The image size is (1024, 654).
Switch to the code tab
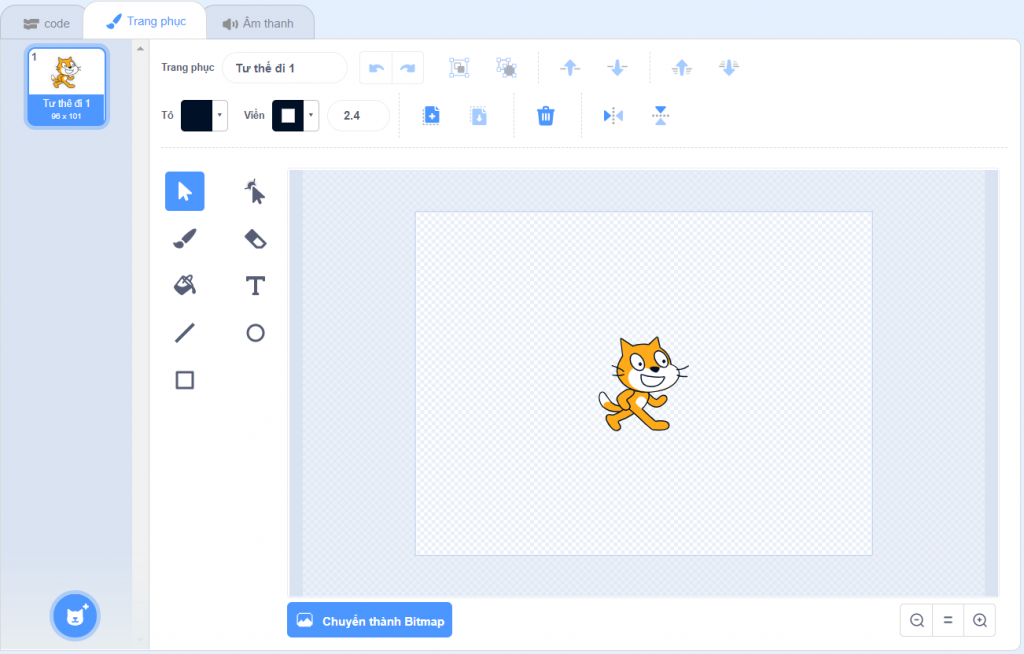46,24
